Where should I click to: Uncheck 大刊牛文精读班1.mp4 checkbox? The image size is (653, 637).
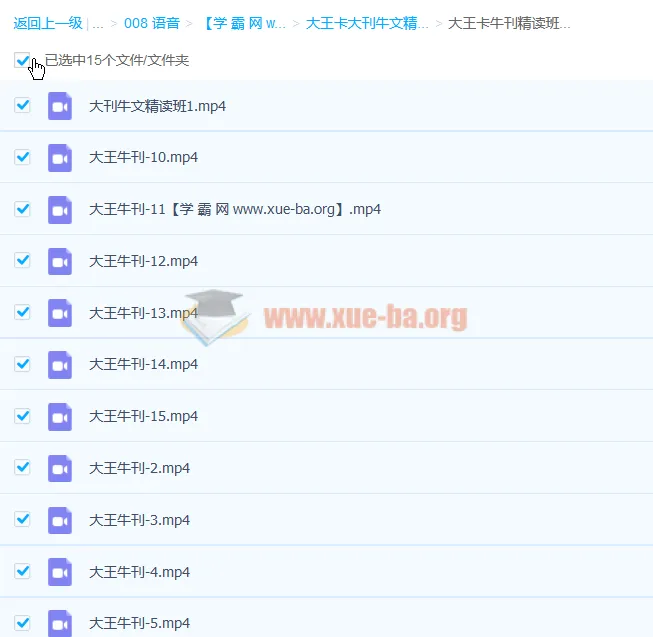(x=22, y=105)
